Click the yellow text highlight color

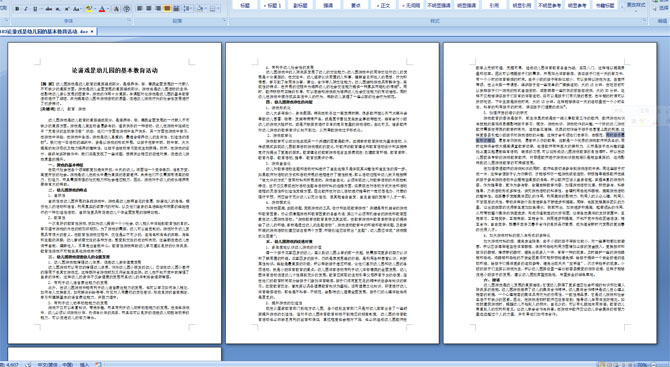[x=89, y=9]
